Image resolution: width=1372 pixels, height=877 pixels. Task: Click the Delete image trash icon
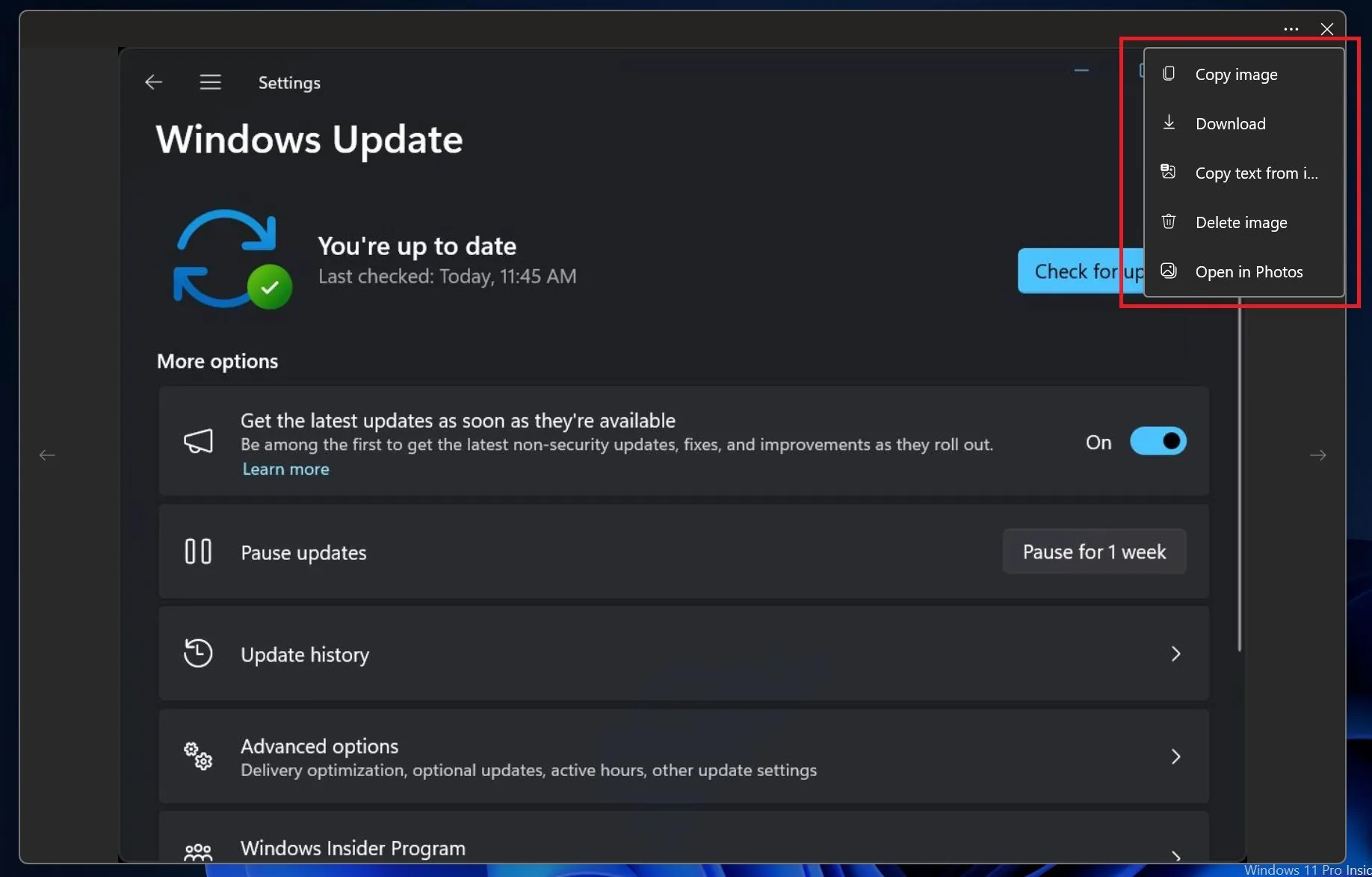1169,221
